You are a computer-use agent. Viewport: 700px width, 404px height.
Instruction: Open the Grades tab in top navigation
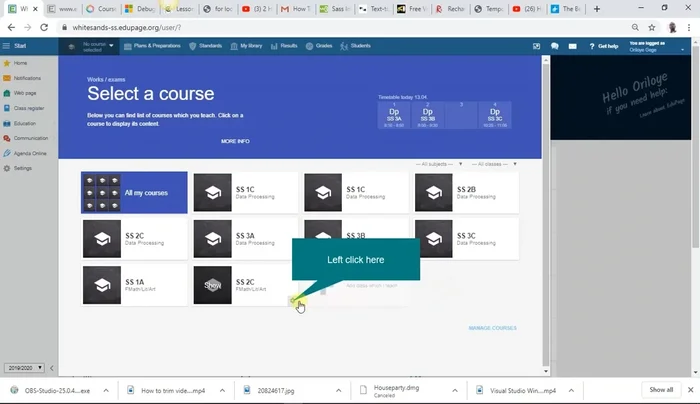320,46
